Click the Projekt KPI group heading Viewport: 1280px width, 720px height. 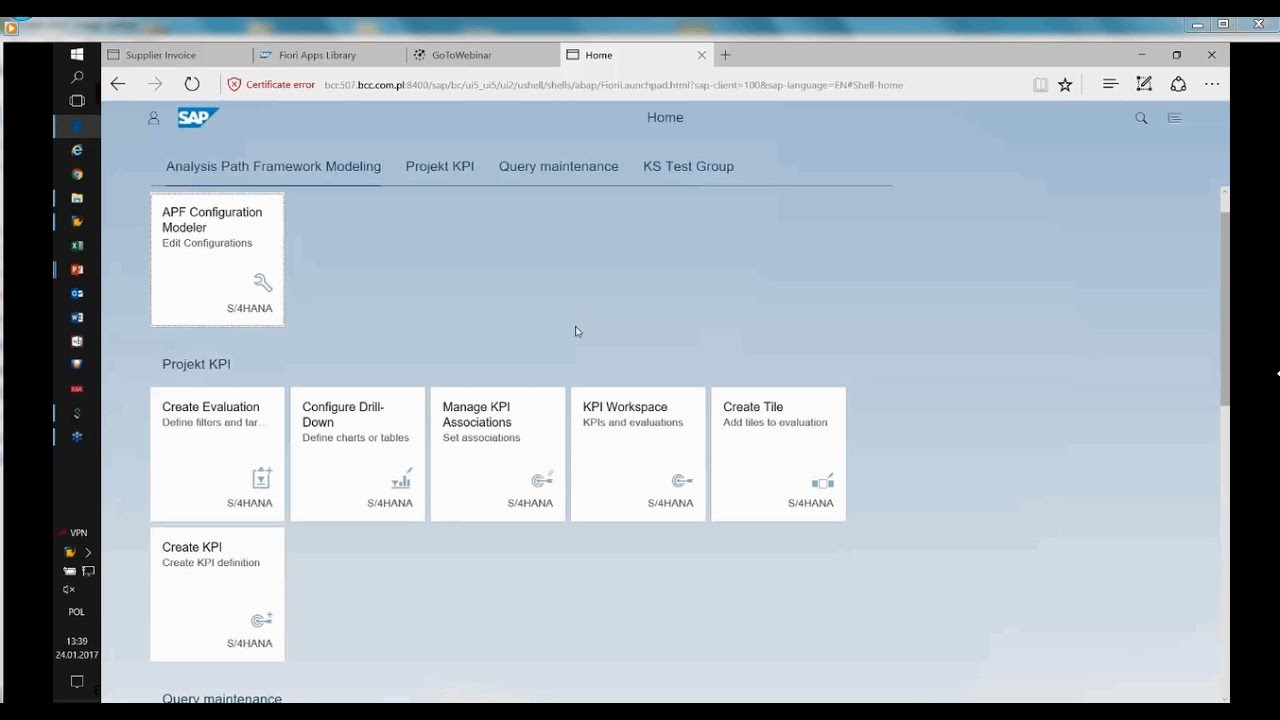tap(196, 364)
